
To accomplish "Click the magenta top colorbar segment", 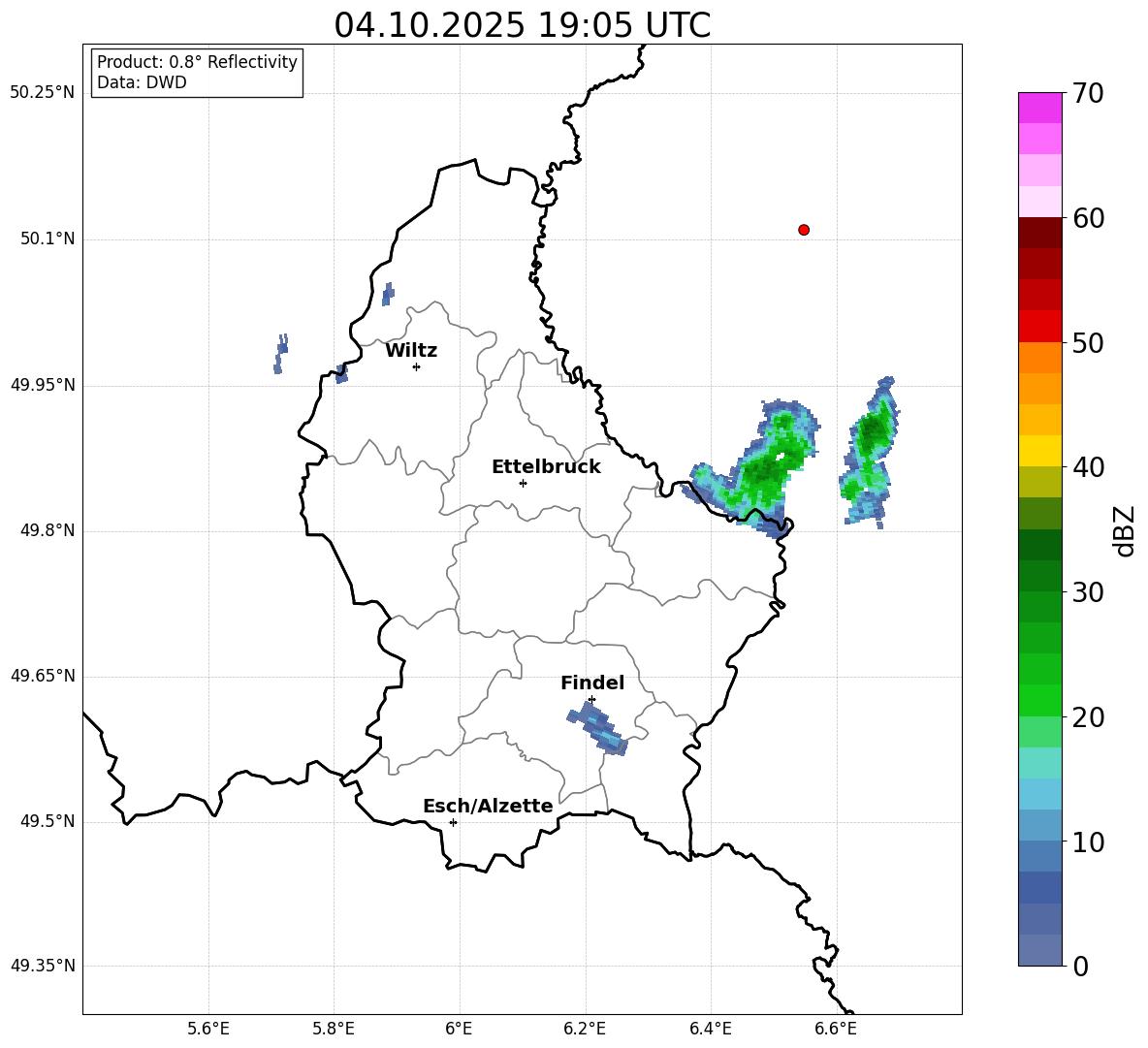I will (x=1039, y=109).
